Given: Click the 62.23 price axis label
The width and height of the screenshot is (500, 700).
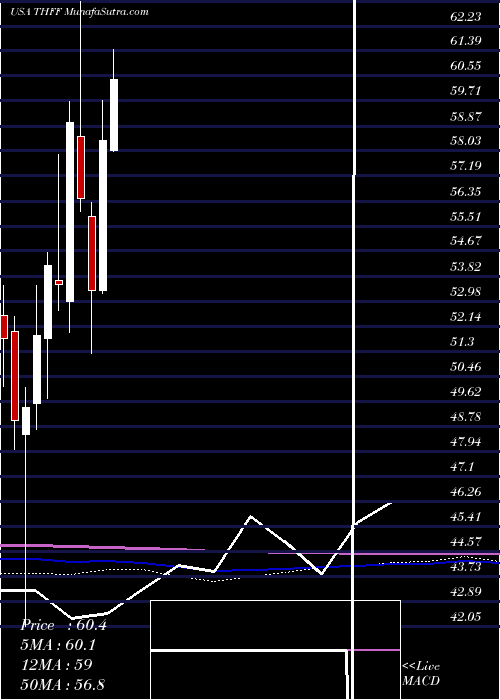Looking at the screenshot, I should click(466, 17).
